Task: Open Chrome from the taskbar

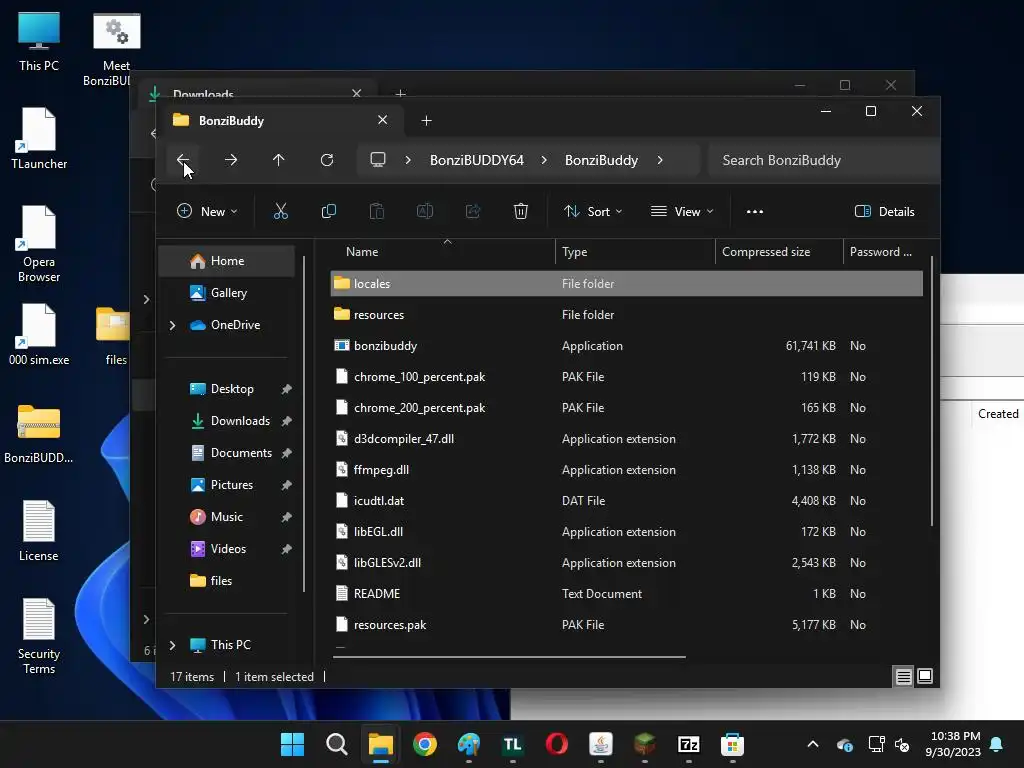Action: (x=424, y=744)
